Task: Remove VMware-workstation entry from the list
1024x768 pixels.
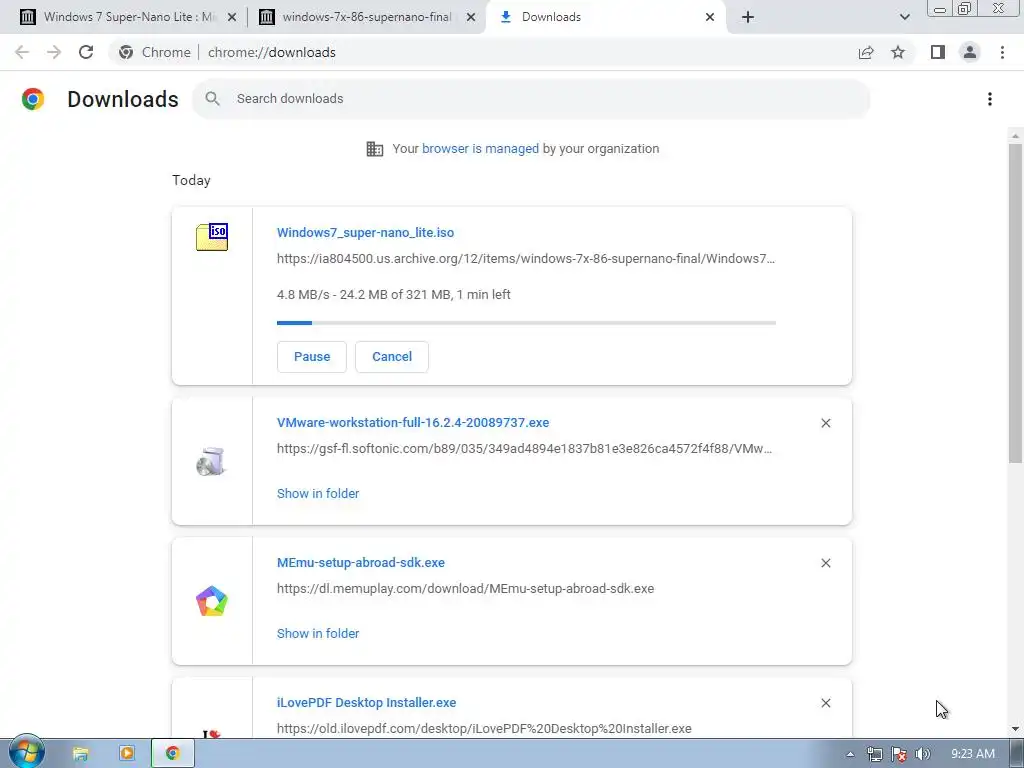Action: tap(825, 423)
